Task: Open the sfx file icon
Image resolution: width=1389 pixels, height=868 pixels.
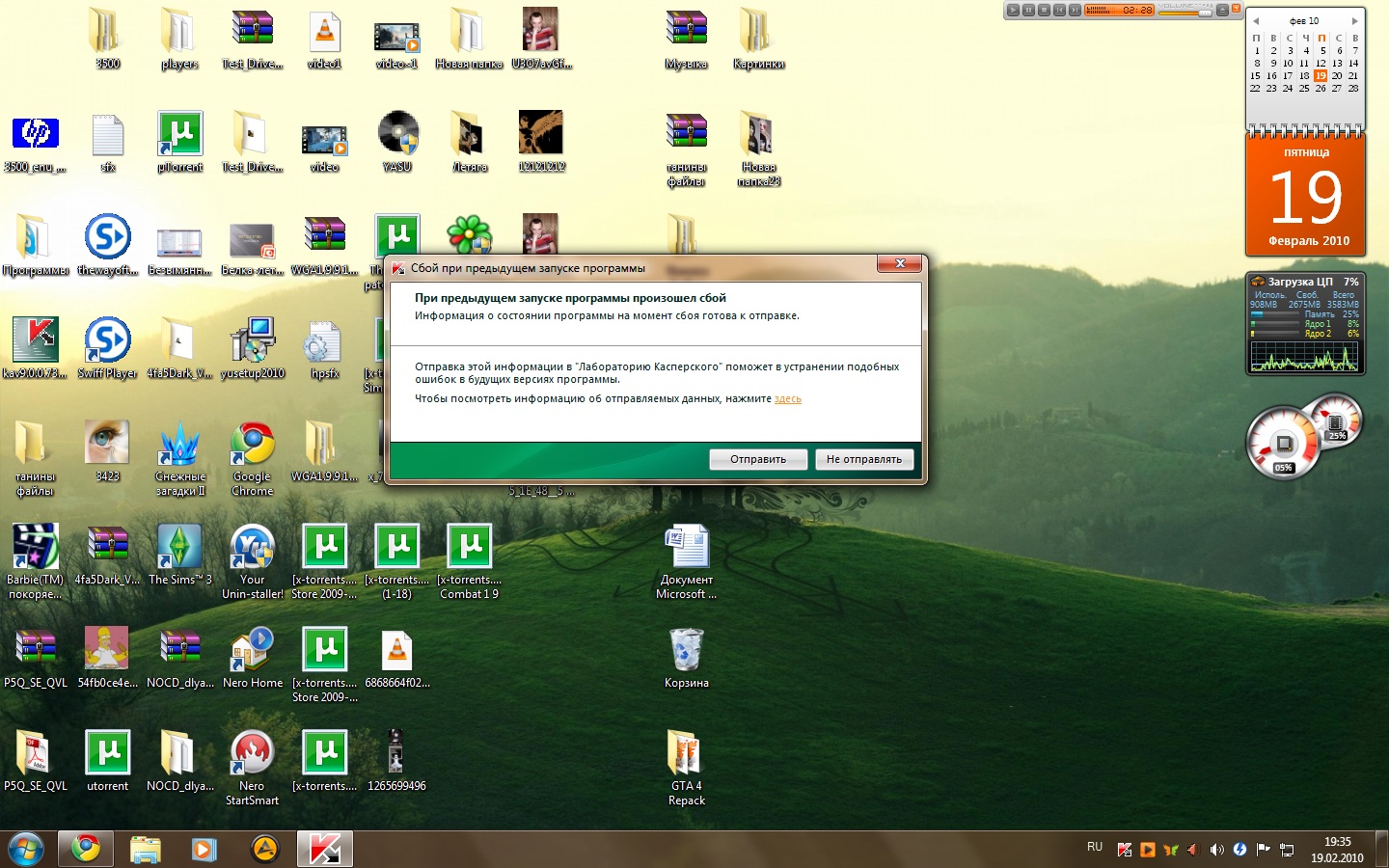Action: (107, 142)
